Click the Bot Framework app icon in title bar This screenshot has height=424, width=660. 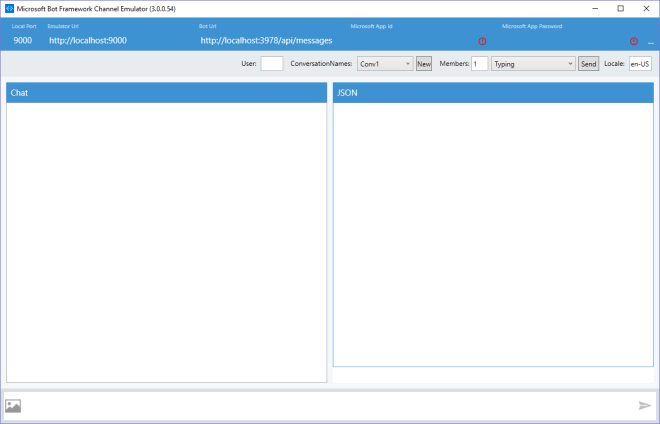[9, 8]
